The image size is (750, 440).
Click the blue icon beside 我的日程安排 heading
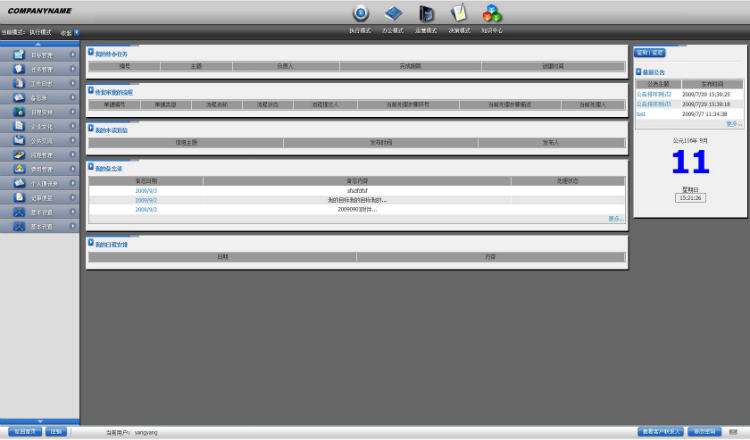[91, 242]
